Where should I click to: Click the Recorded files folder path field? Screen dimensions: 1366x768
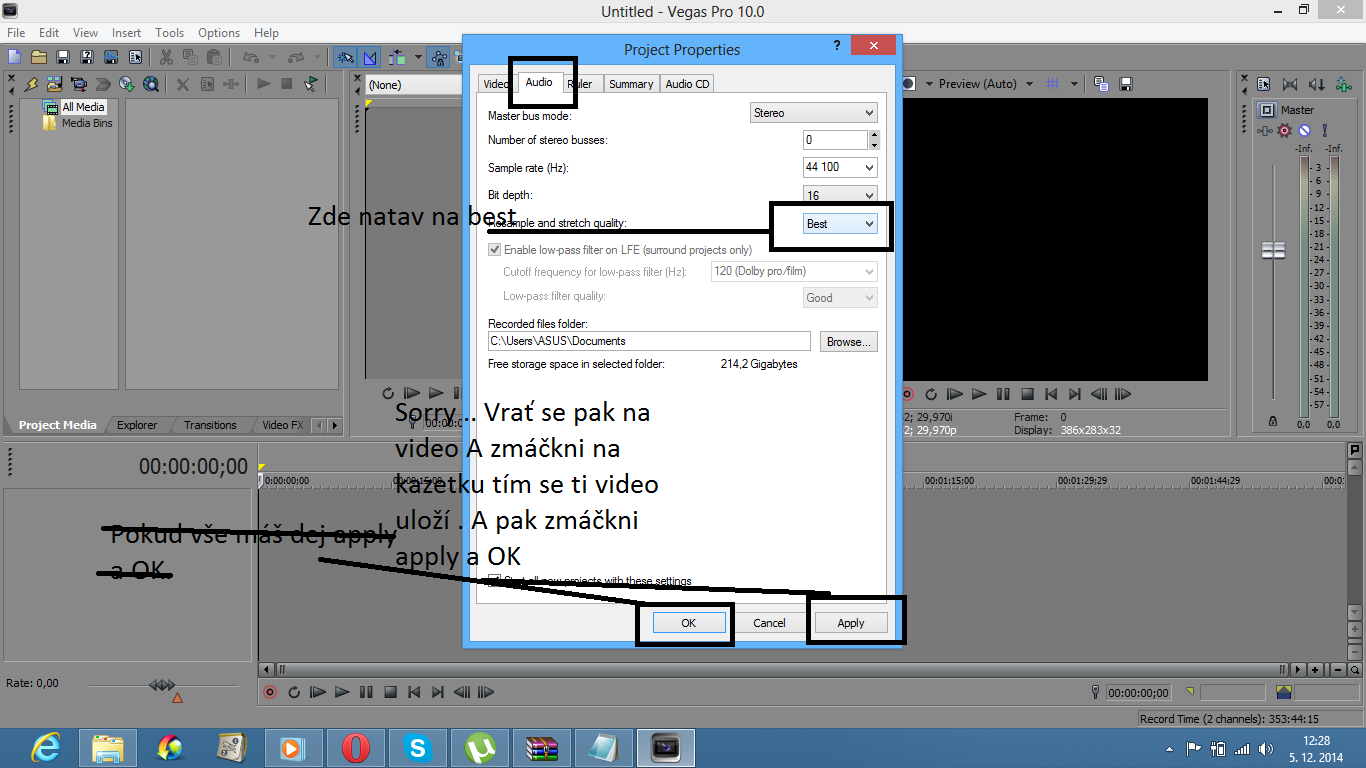(x=649, y=341)
